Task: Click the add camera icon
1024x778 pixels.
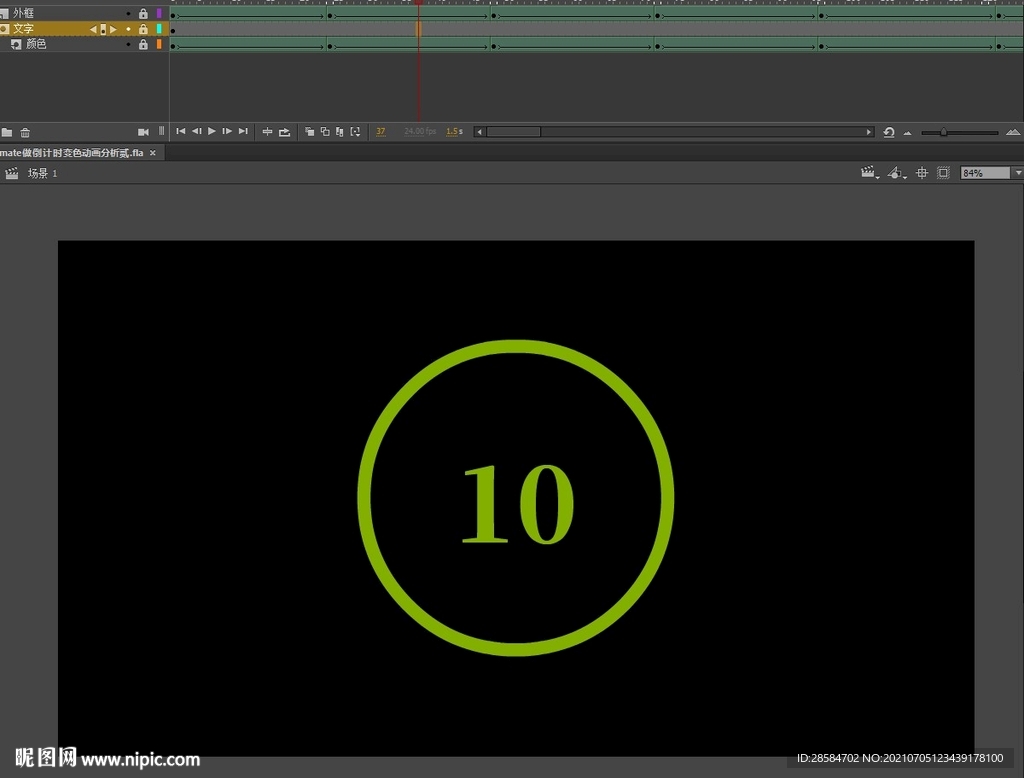Action: coord(143,132)
